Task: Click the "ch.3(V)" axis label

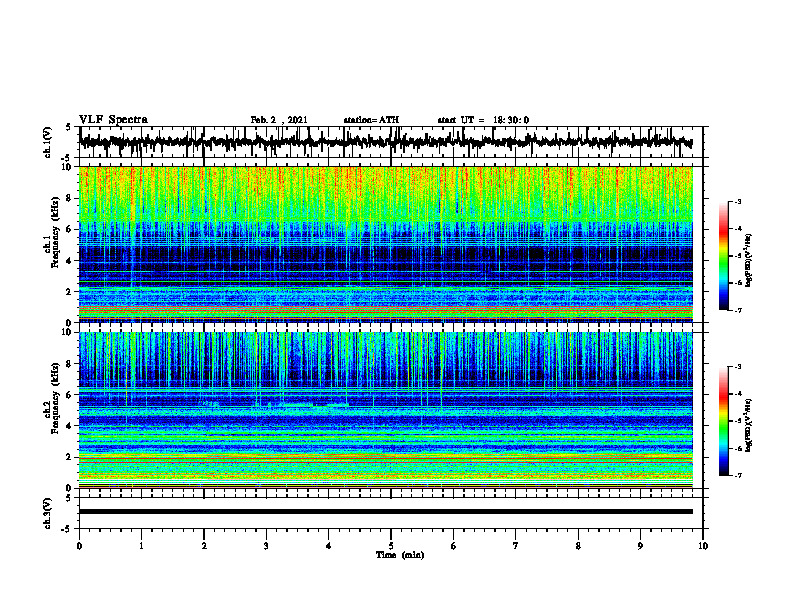Action: click(48, 513)
